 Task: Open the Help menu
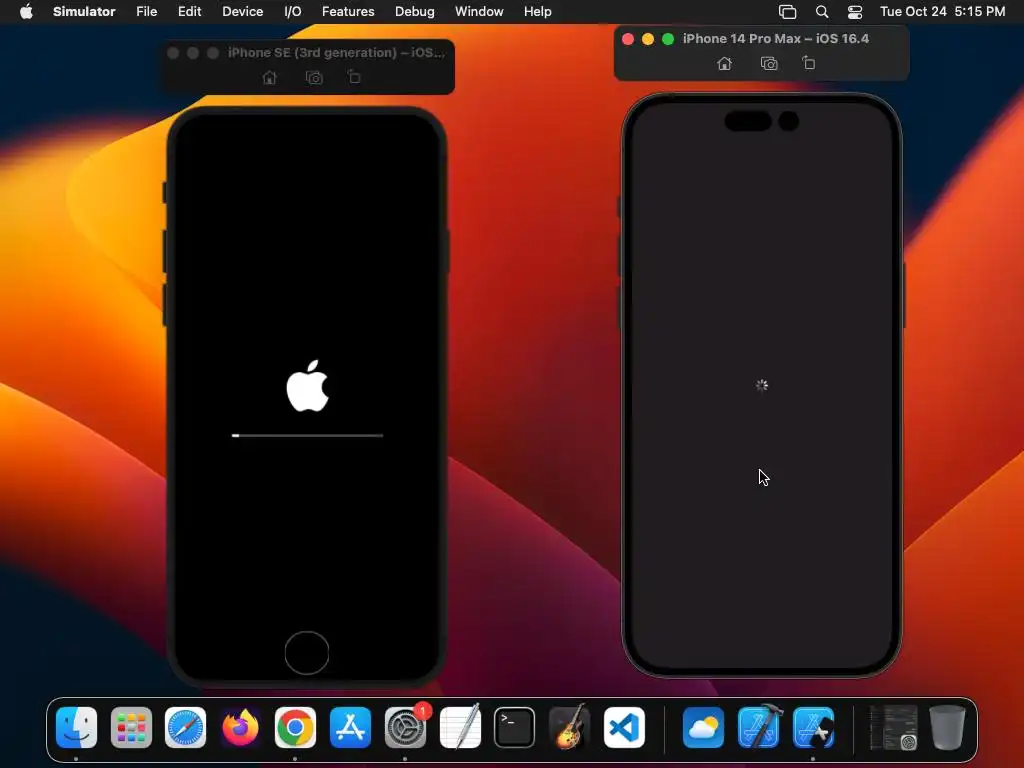537,11
